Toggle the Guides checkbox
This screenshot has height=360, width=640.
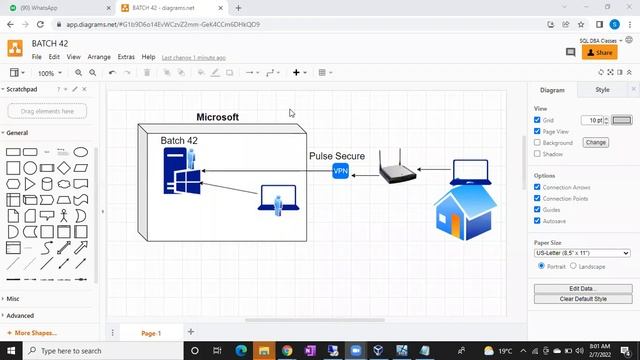click(x=537, y=209)
